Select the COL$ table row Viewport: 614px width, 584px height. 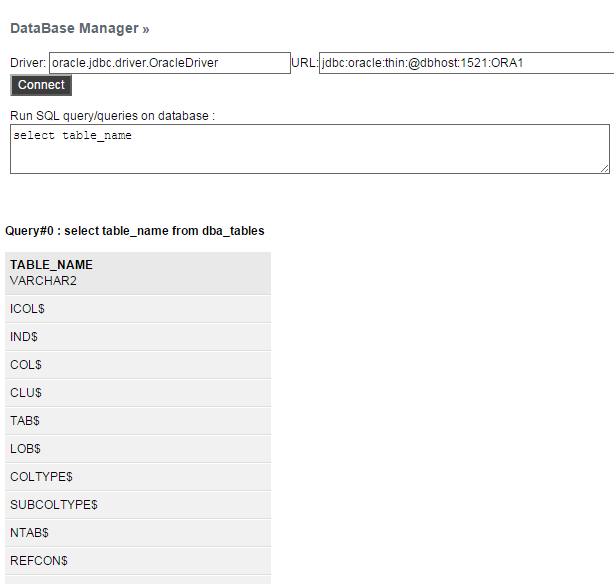click(138, 365)
